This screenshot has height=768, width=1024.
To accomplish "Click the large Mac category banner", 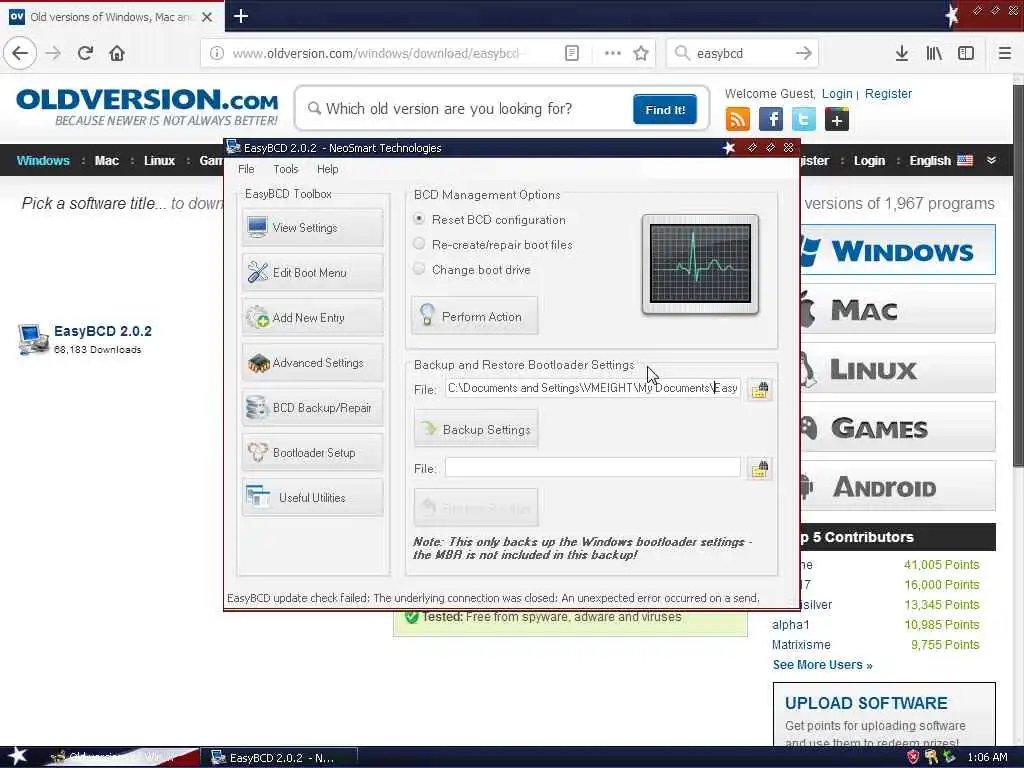I will pos(898,309).
